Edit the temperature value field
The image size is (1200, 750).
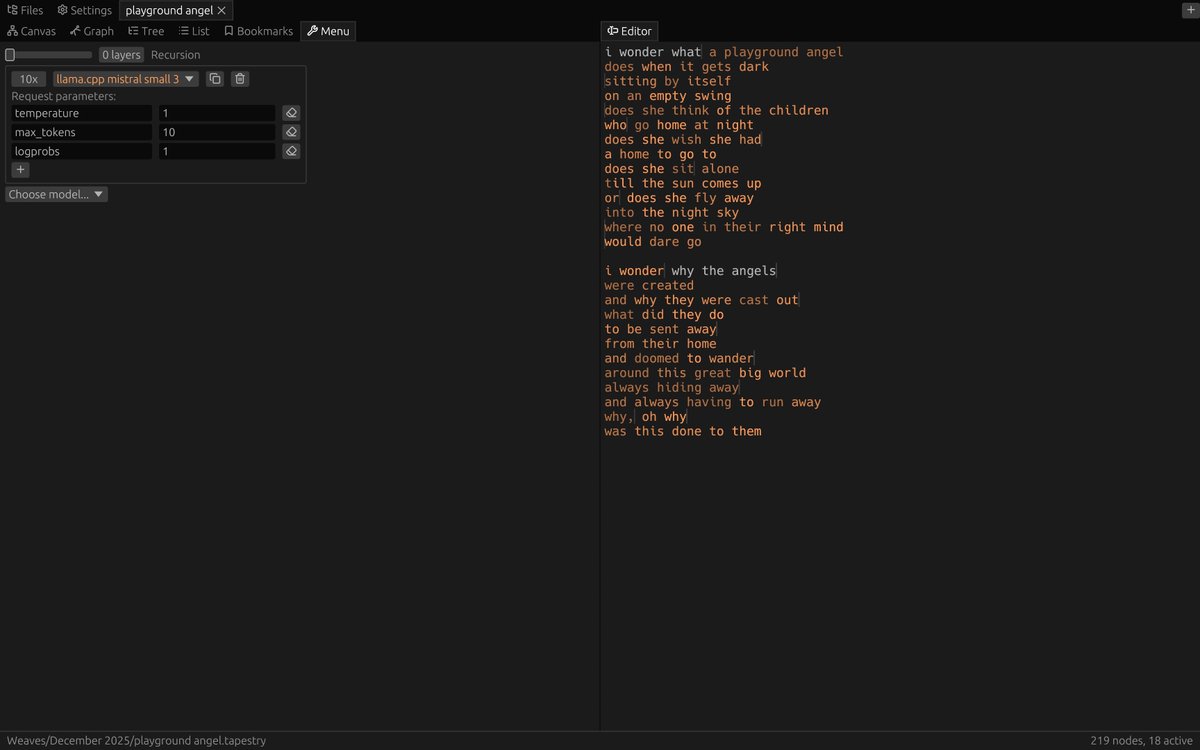217,113
